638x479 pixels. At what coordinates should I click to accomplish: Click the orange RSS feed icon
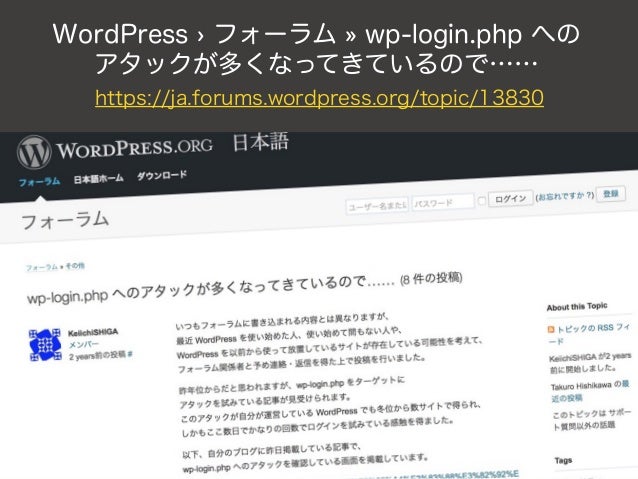point(551,329)
